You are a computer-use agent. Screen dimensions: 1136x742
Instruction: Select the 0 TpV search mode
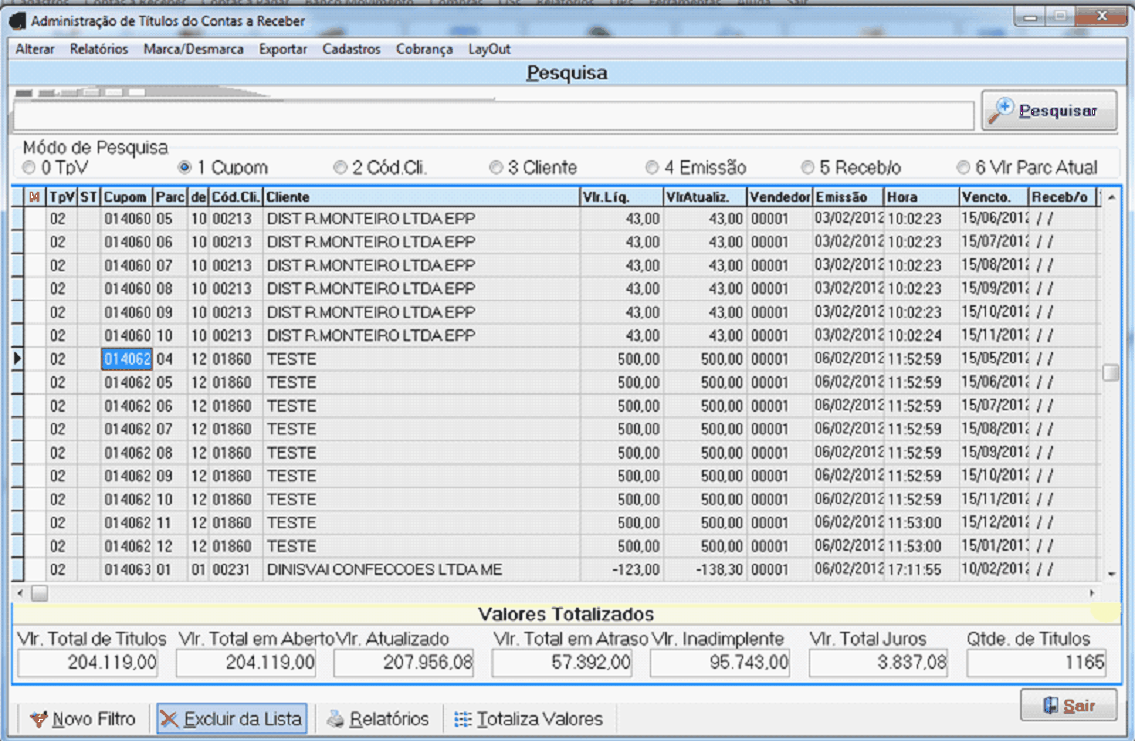pos(30,168)
